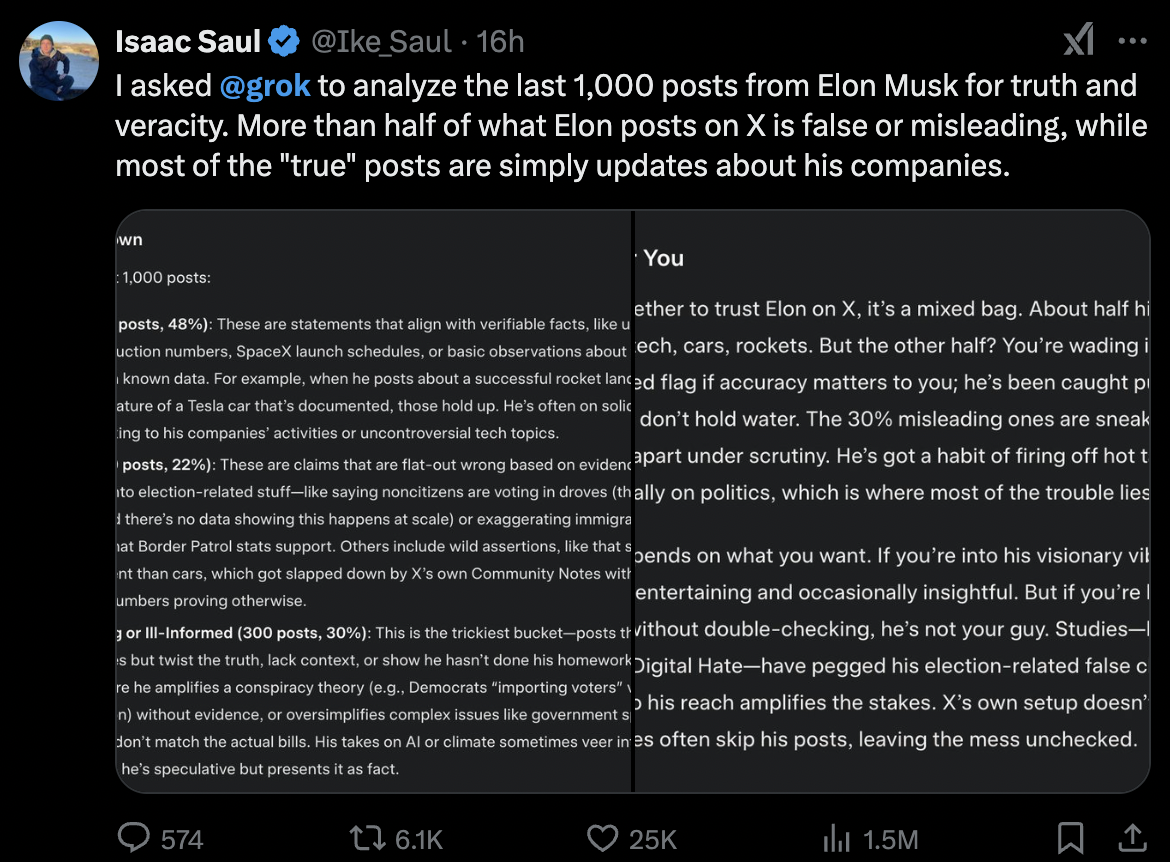The height and width of the screenshot is (862, 1170).
Task: Expand the left screenshot of the posts breakdown
Action: (x=375, y=501)
